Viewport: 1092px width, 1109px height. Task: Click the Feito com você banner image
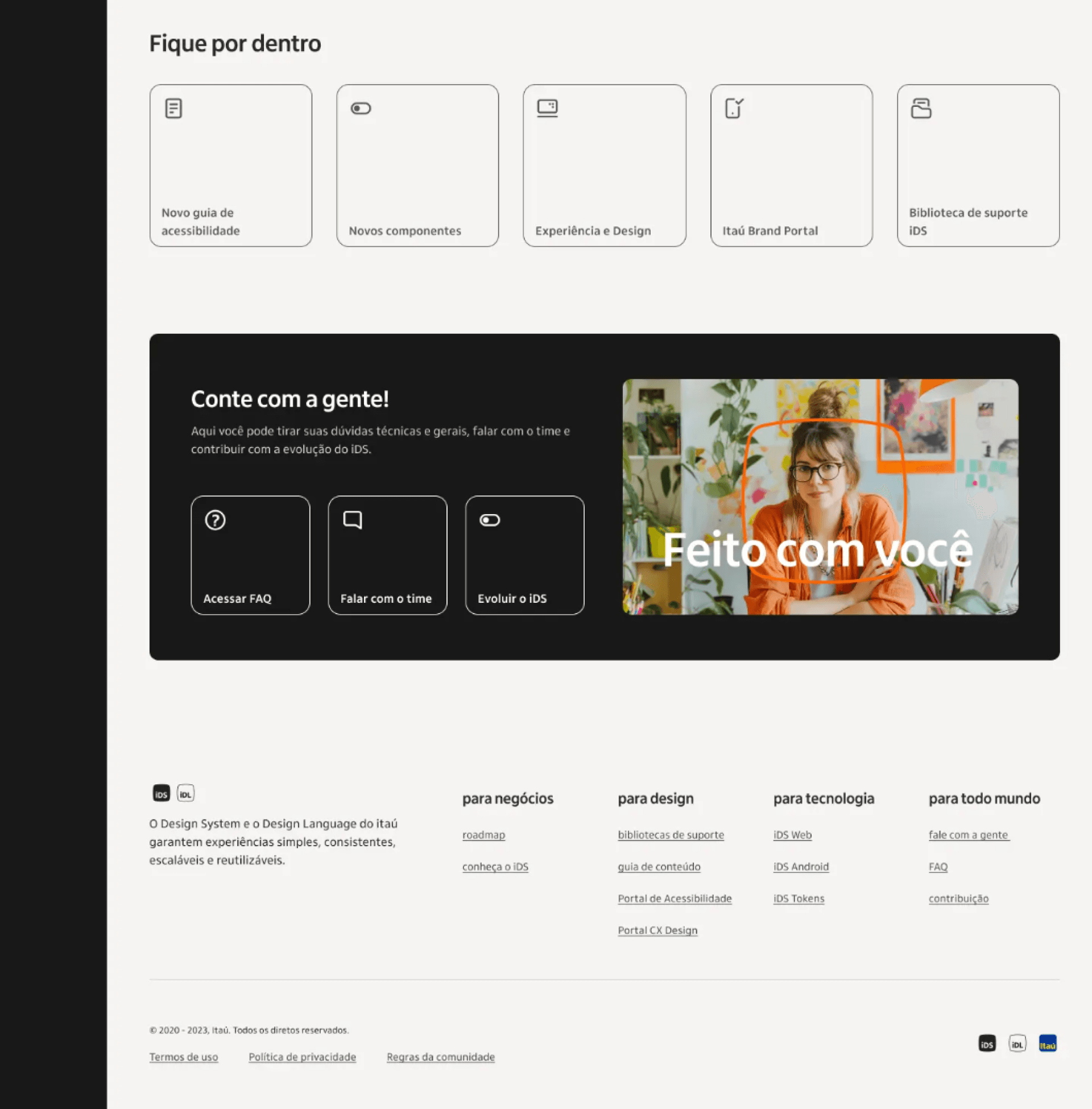(820, 496)
